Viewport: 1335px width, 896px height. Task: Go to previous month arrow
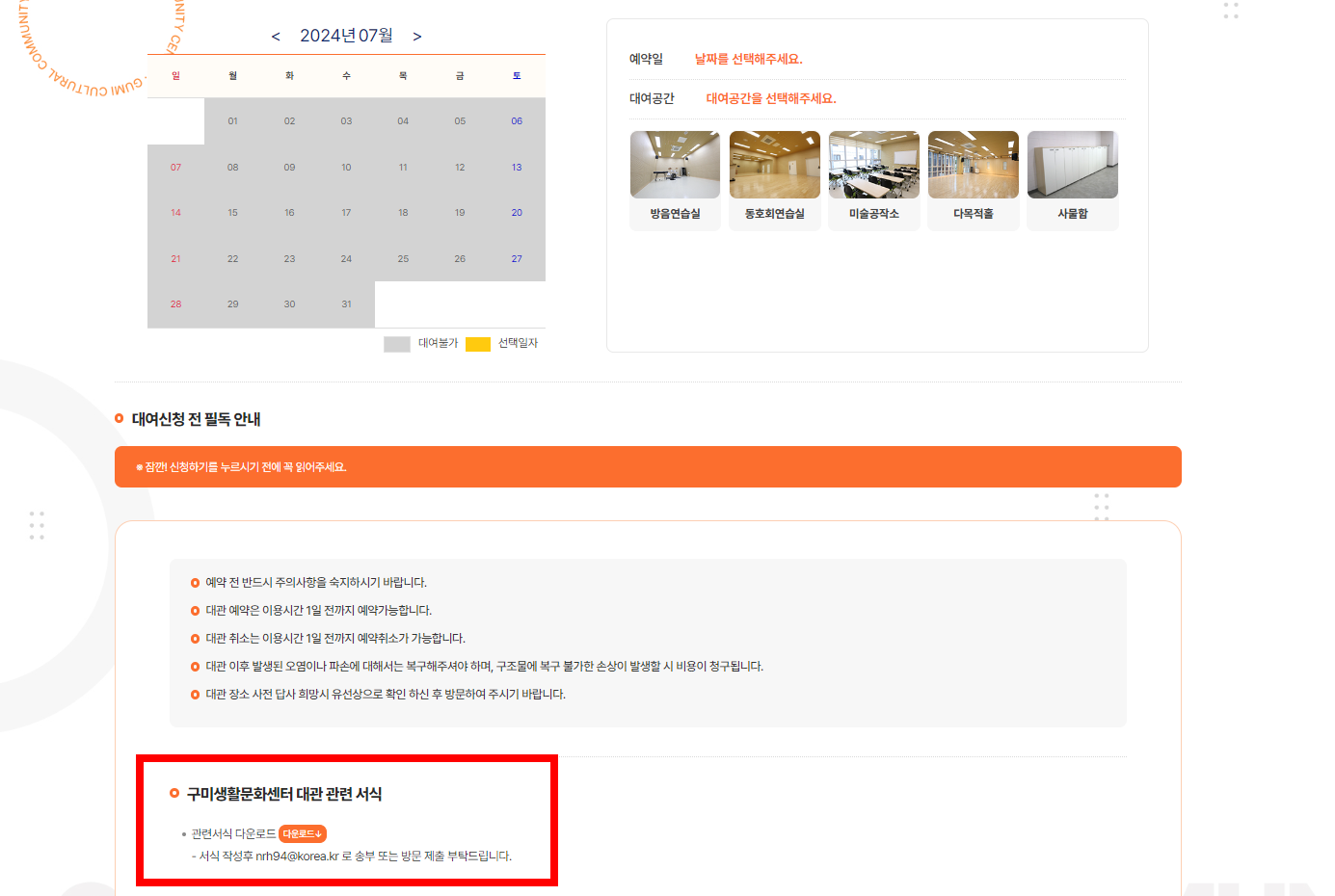276,37
